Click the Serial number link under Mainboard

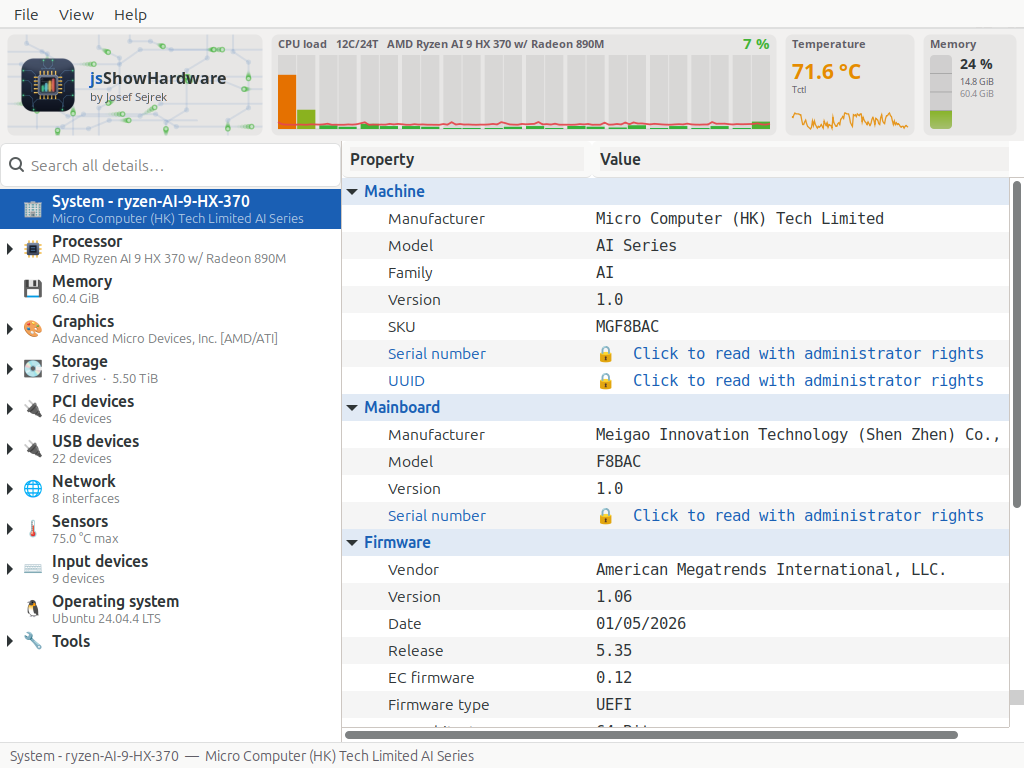click(437, 516)
